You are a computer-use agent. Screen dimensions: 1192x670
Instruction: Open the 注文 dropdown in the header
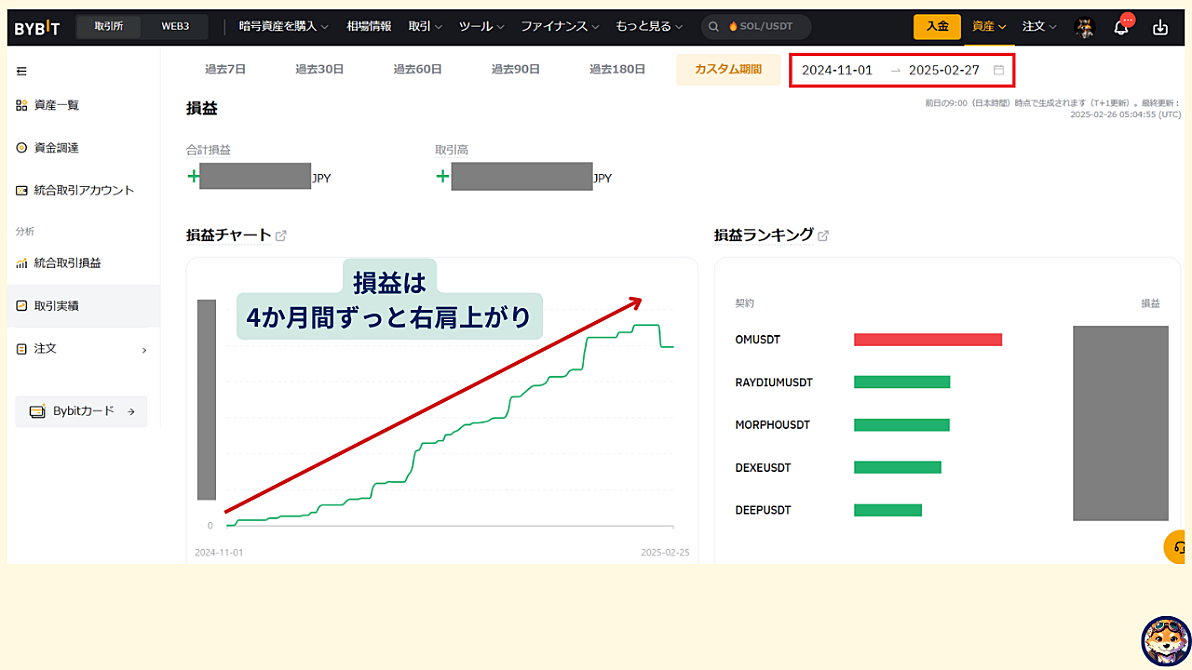1039,27
